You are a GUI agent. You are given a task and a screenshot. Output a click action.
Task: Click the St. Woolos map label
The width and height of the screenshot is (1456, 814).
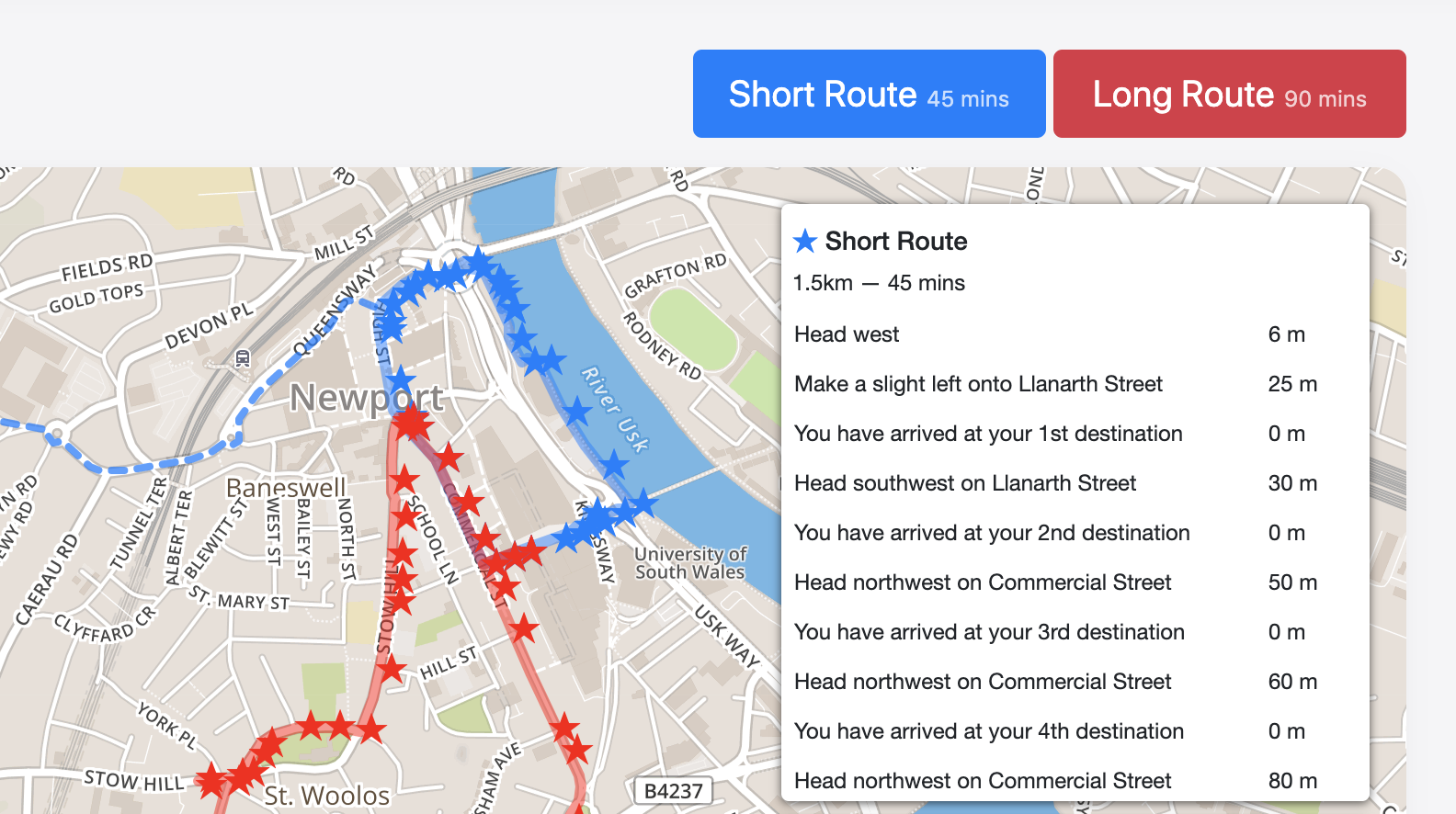pos(326,795)
